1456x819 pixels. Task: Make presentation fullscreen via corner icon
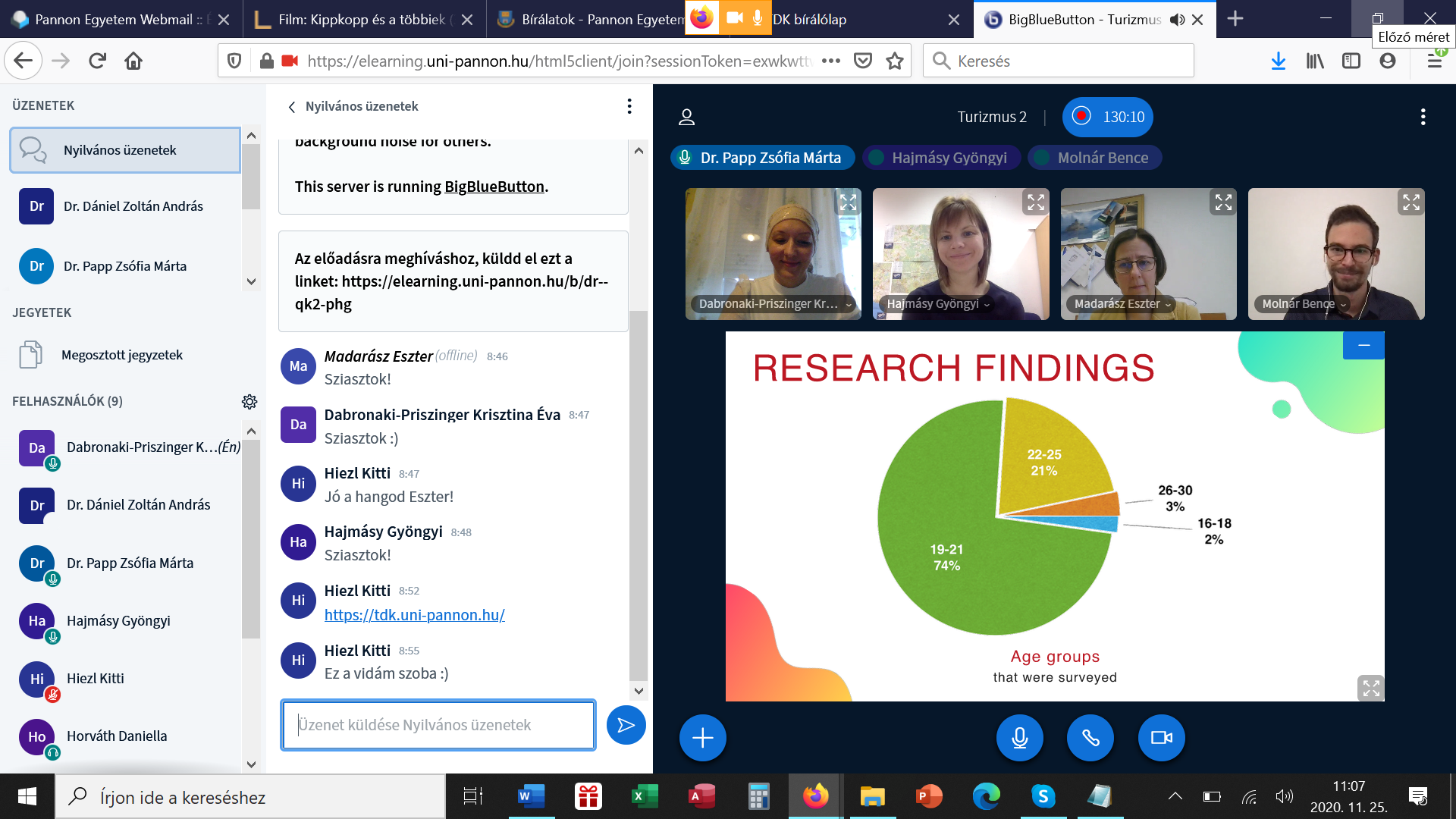pos(1370,688)
